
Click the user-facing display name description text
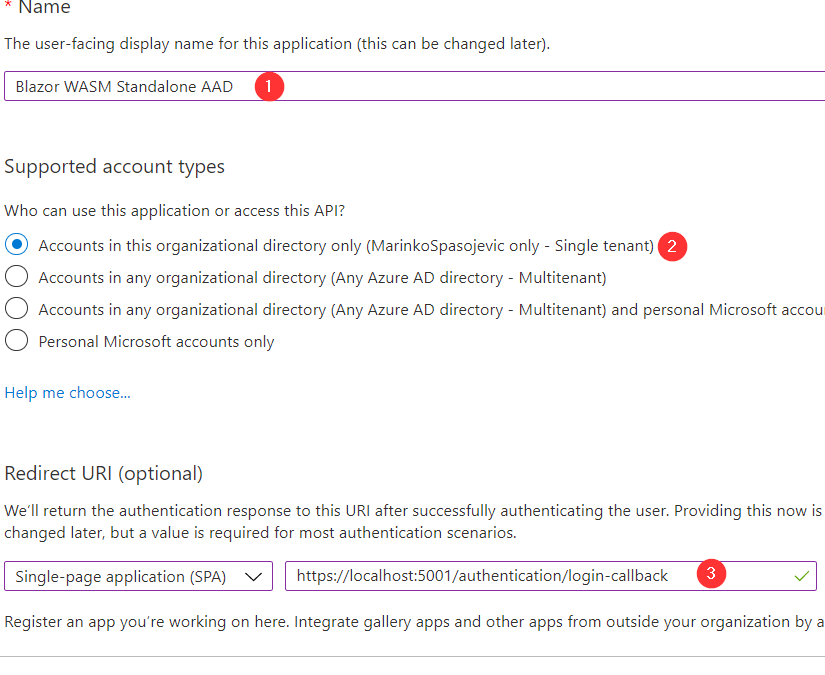click(x=277, y=44)
